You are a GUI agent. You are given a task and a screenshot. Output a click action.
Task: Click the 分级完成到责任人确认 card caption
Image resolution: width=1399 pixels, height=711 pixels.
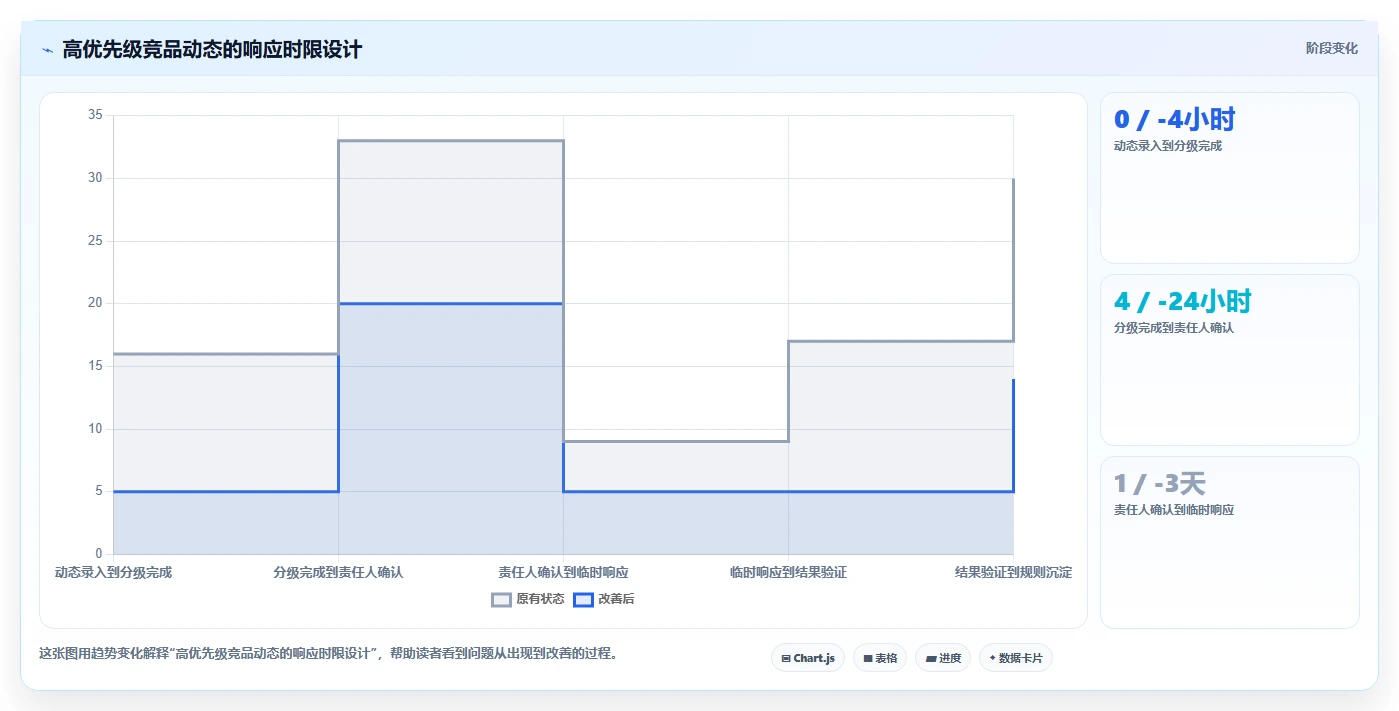(x=1174, y=328)
